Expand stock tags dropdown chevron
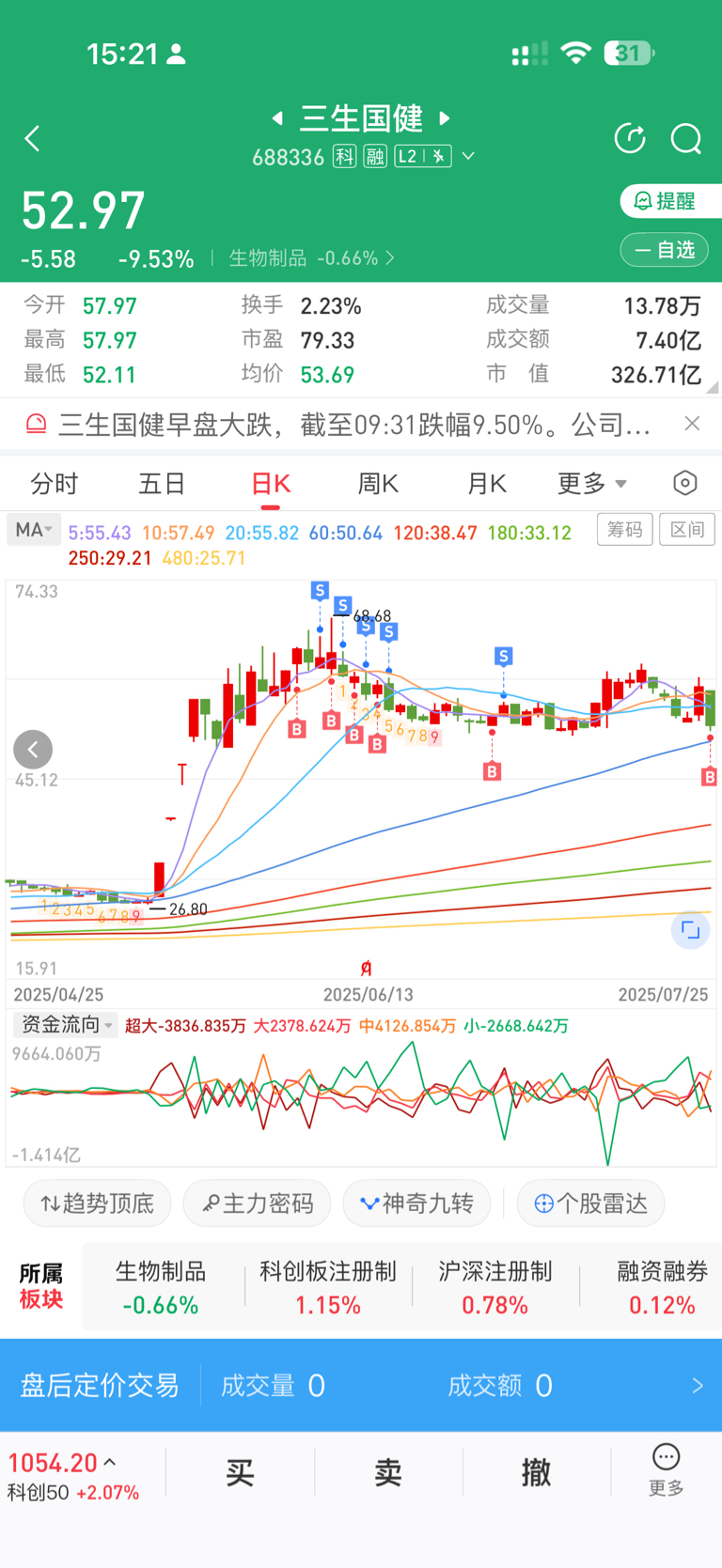 [x=468, y=156]
